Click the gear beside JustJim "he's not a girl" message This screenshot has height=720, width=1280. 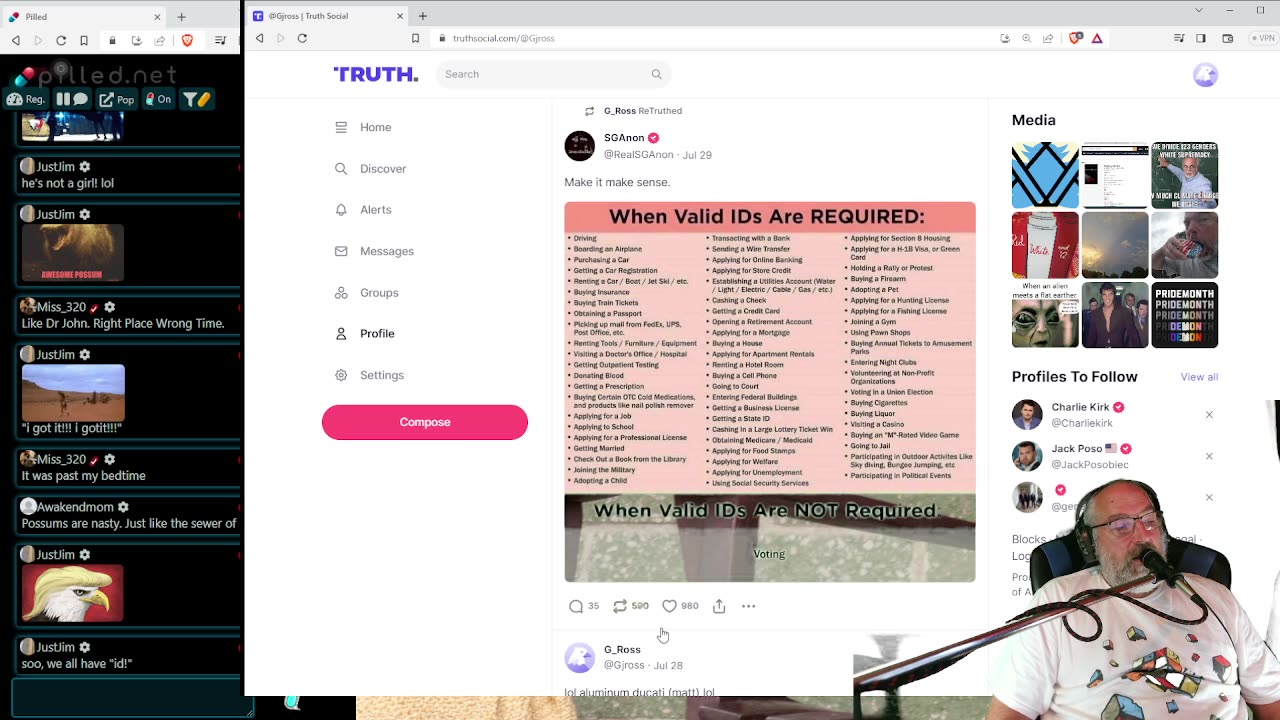coord(85,167)
